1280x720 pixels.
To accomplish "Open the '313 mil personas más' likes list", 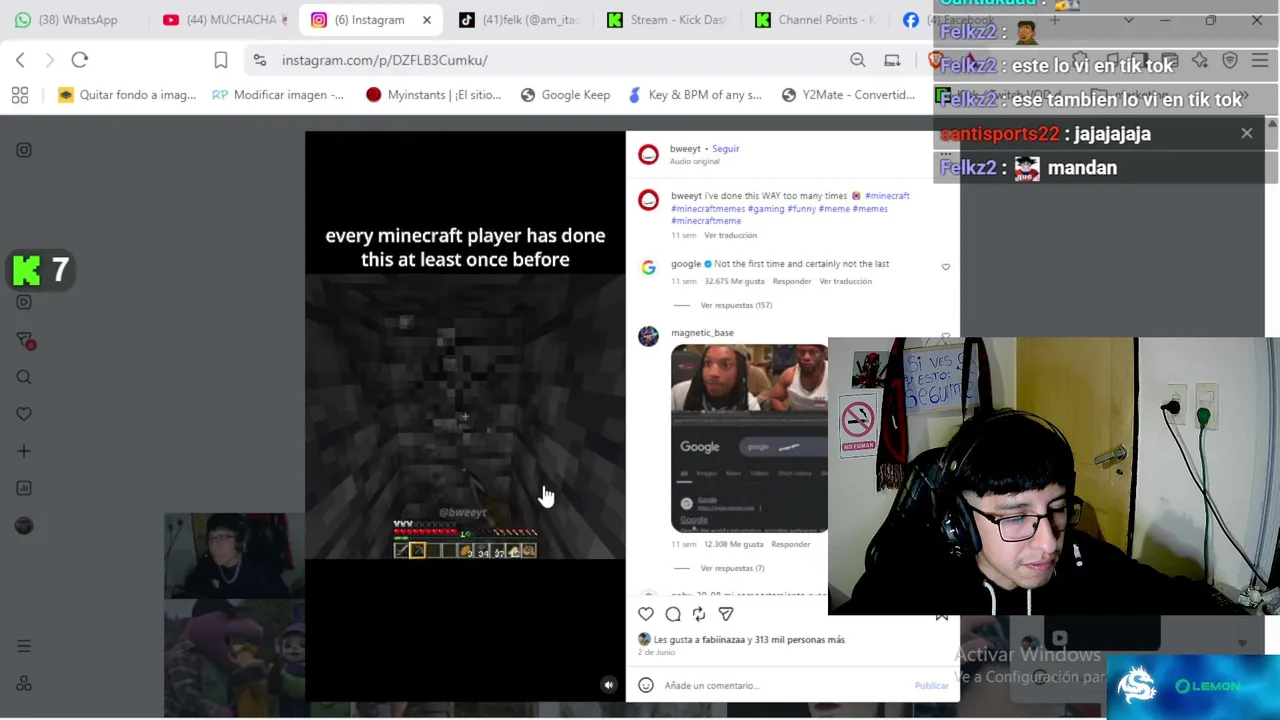I will coord(800,640).
